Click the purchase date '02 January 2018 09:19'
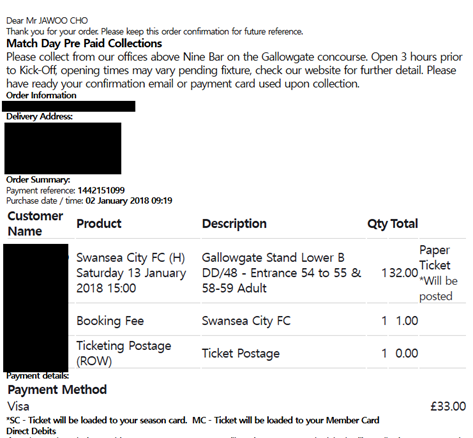 pos(129,201)
